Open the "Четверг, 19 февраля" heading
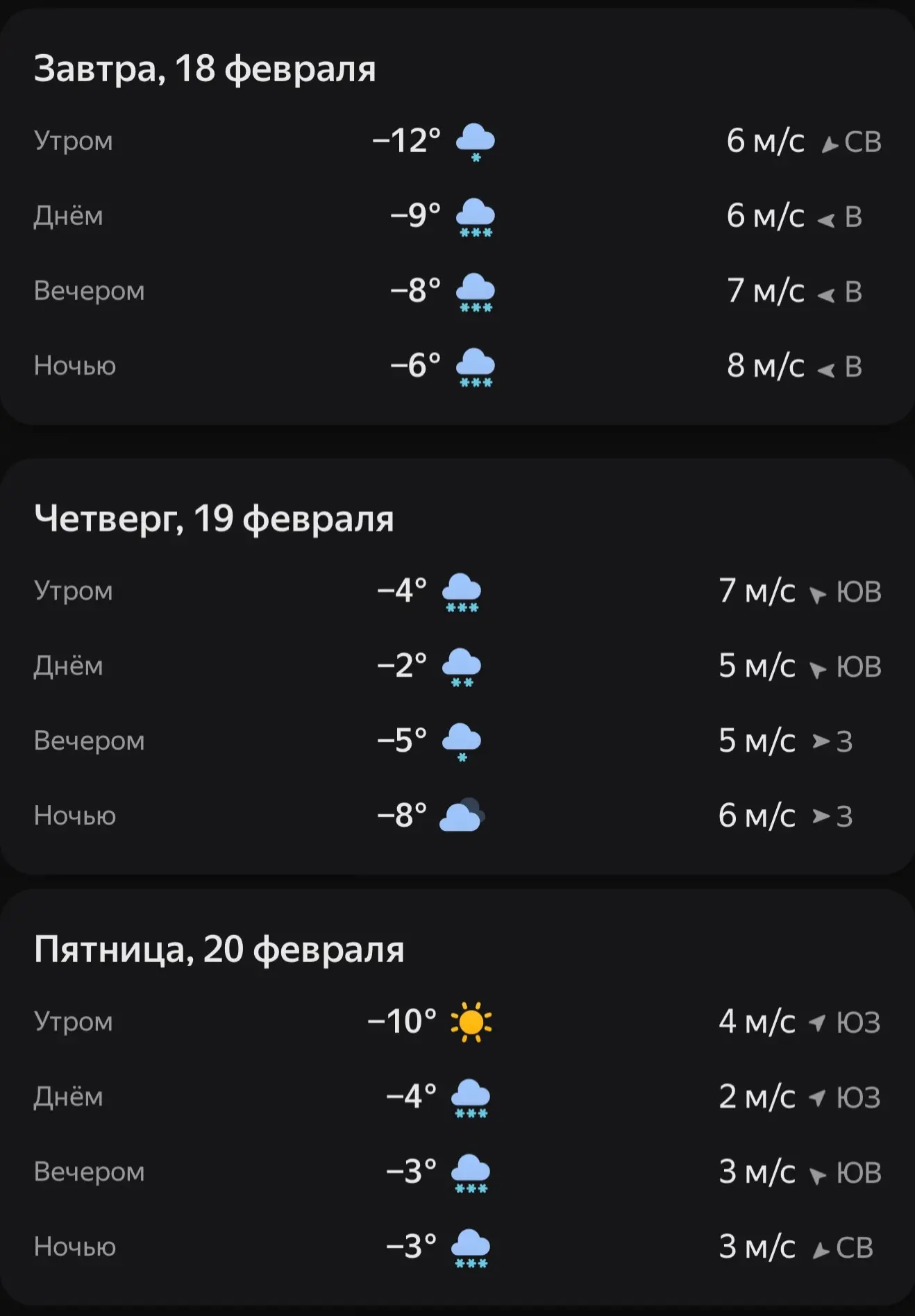 (x=214, y=518)
